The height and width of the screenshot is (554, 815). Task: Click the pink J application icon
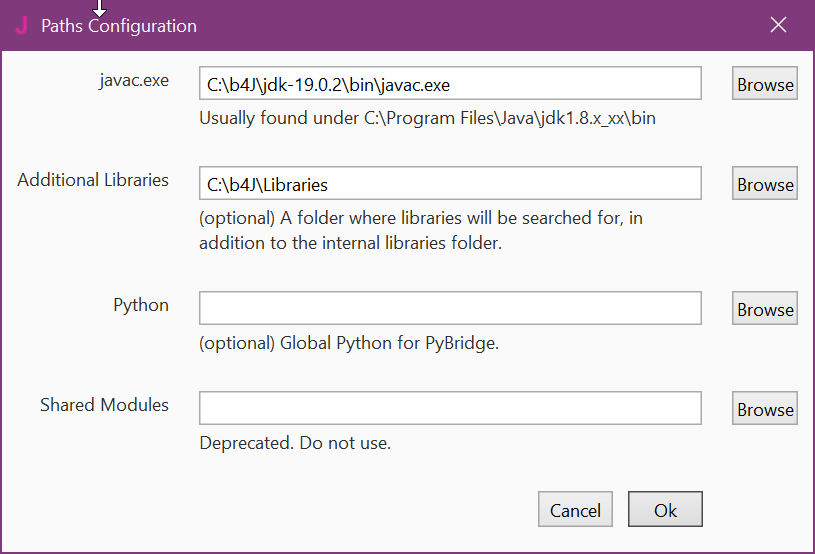click(21, 25)
